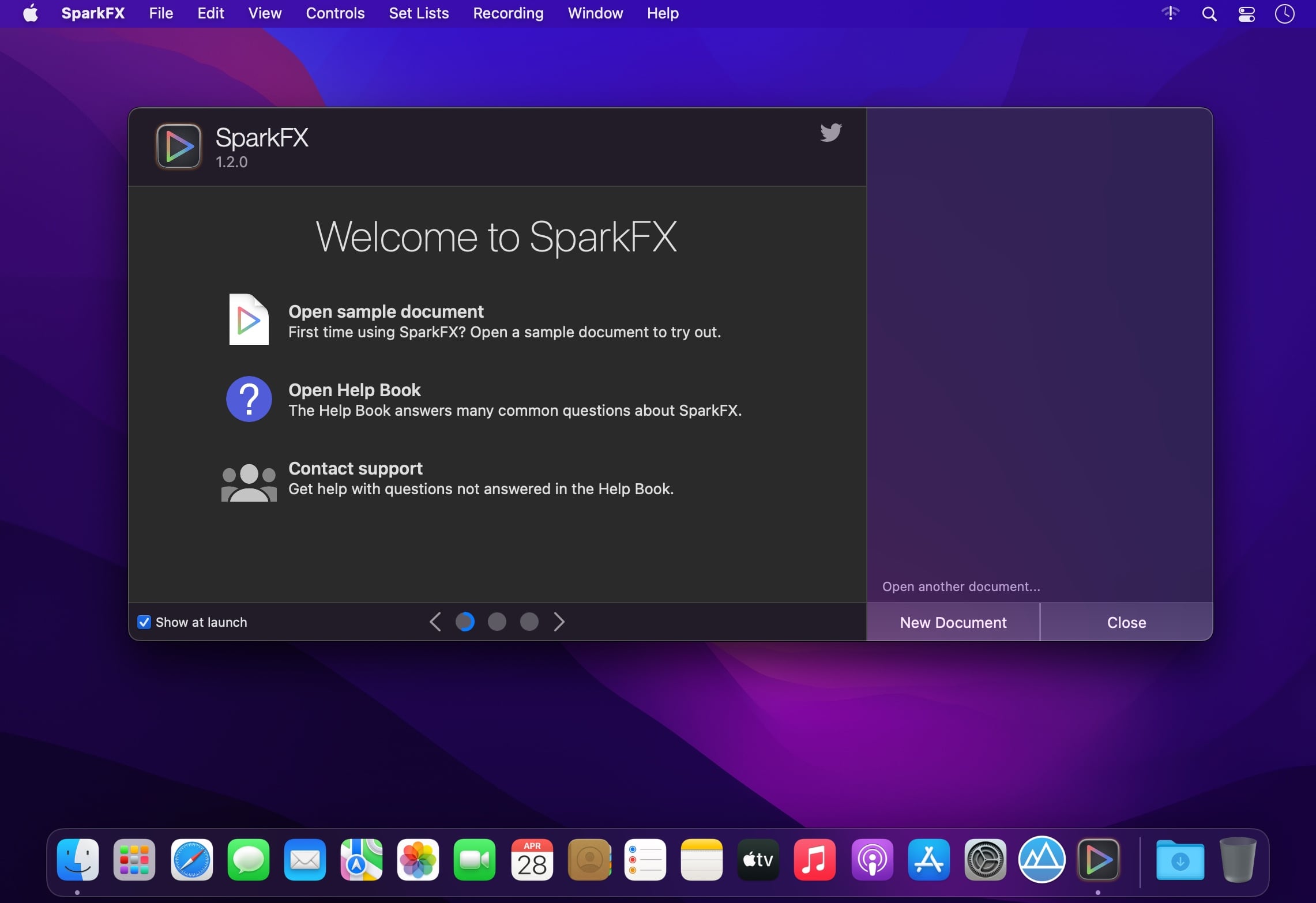This screenshot has height=903, width=1316.
Task: Select the third welcome page dot
Action: click(x=529, y=622)
